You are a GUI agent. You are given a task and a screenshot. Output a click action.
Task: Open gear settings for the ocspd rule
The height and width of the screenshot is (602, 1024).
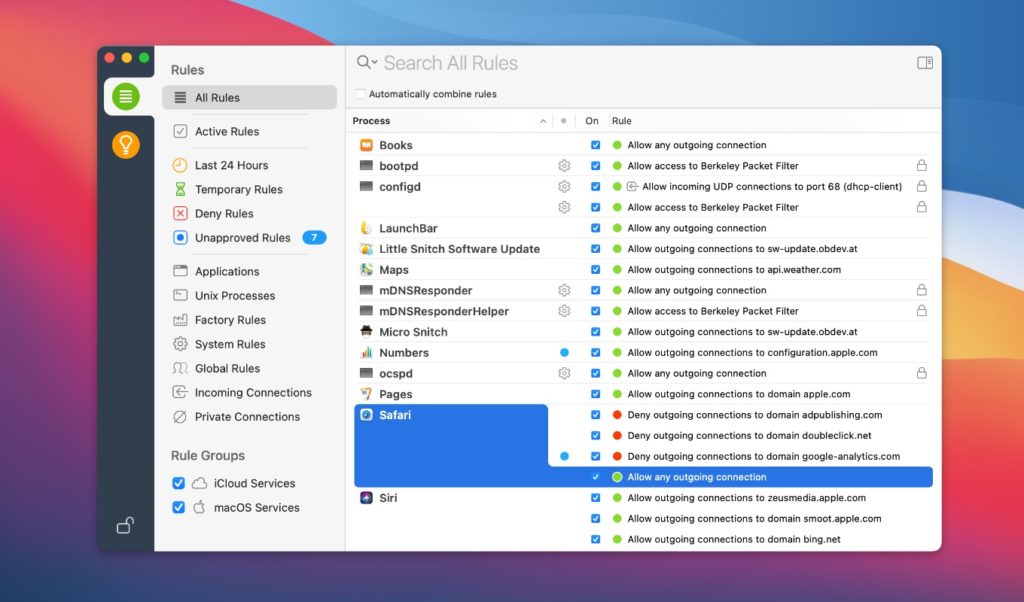[x=564, y=373]
